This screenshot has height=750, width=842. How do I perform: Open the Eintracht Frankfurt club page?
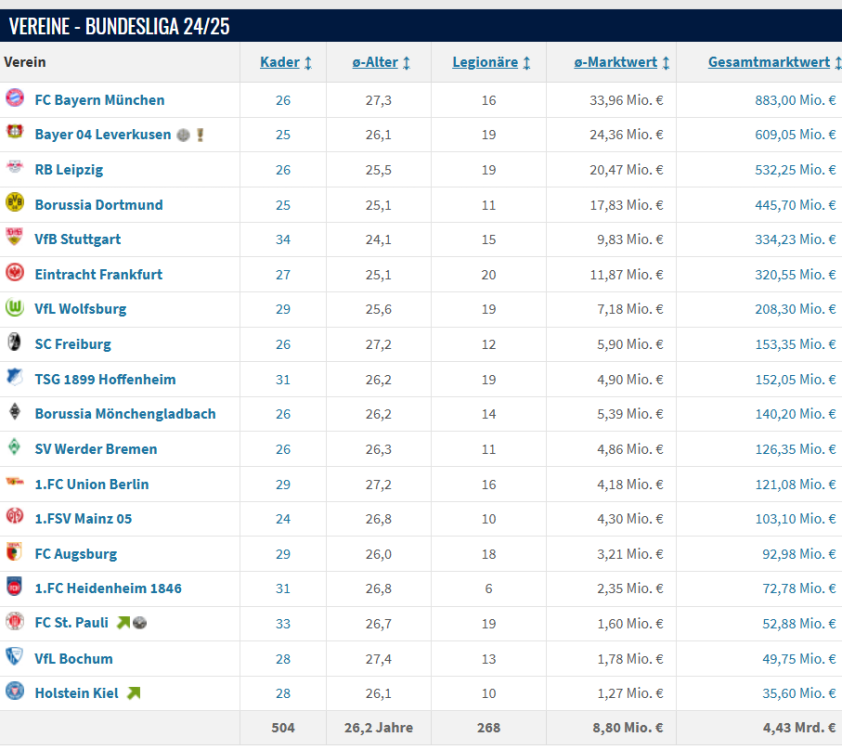(x=98, y=274)
